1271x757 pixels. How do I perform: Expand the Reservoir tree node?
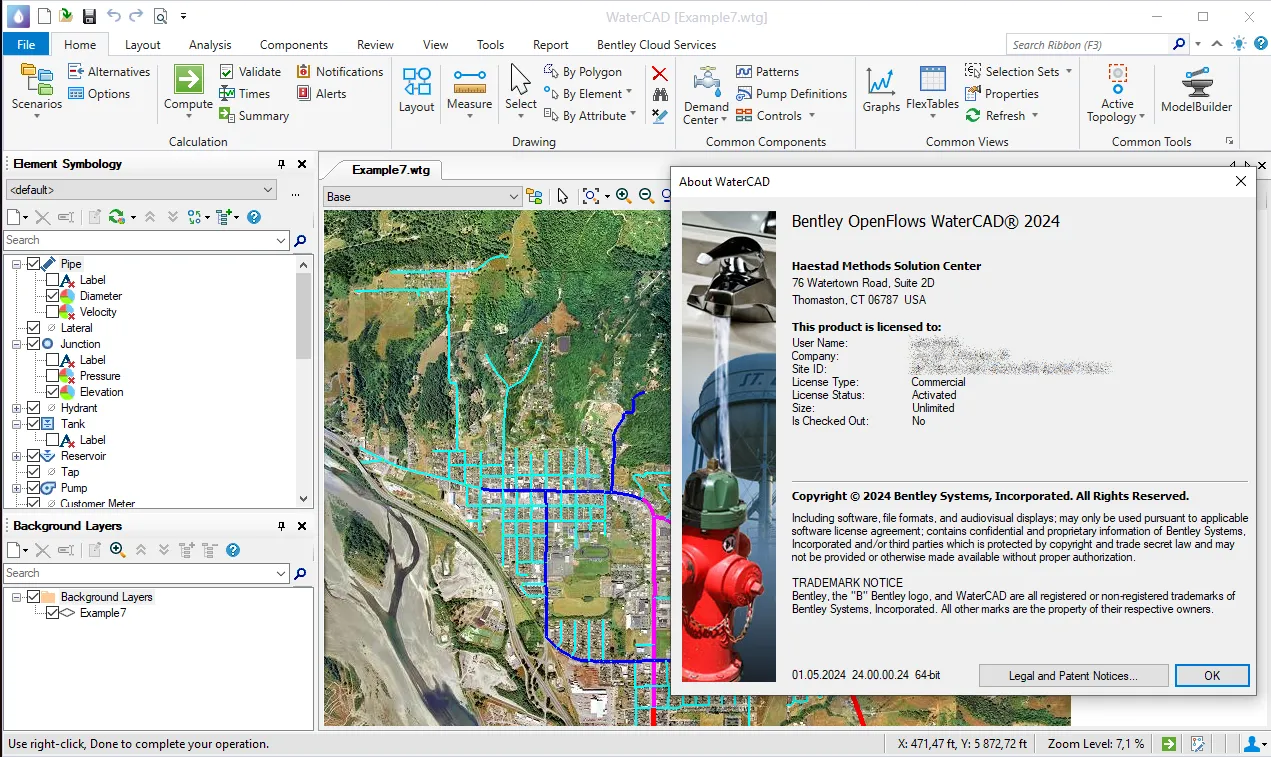(17, 456)
